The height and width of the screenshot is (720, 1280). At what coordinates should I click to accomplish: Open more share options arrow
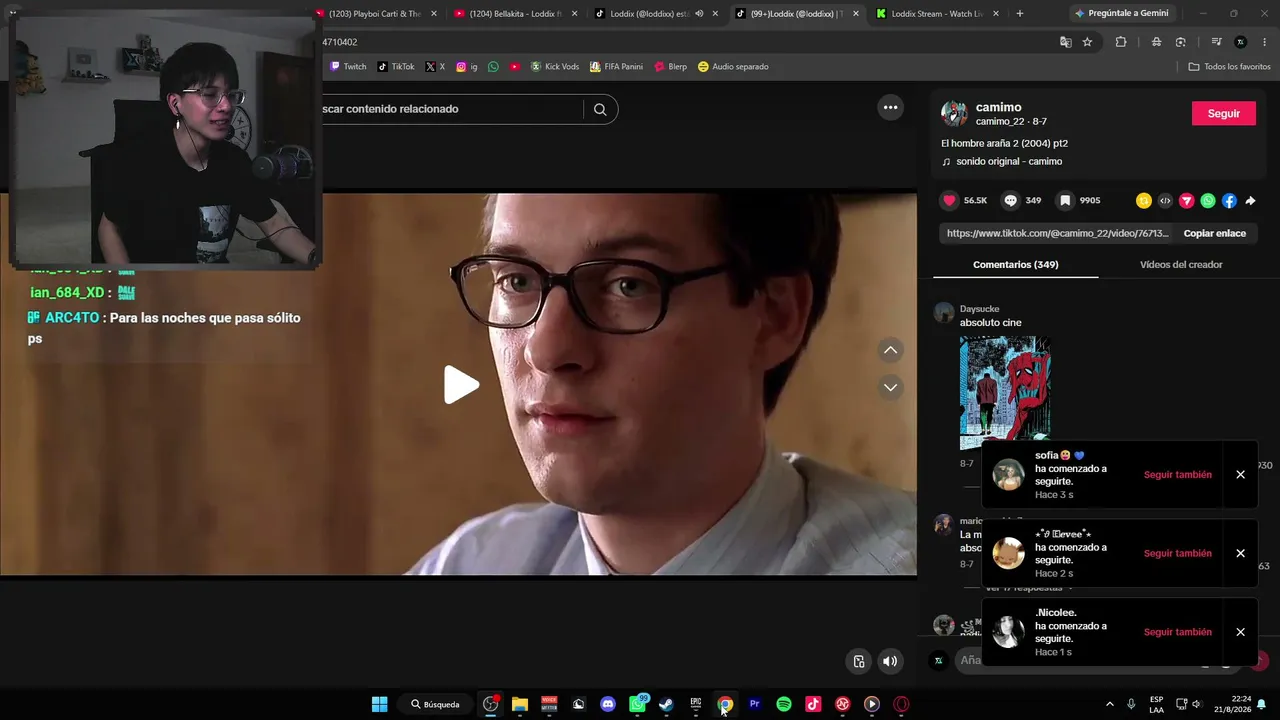pos(1250,201)
